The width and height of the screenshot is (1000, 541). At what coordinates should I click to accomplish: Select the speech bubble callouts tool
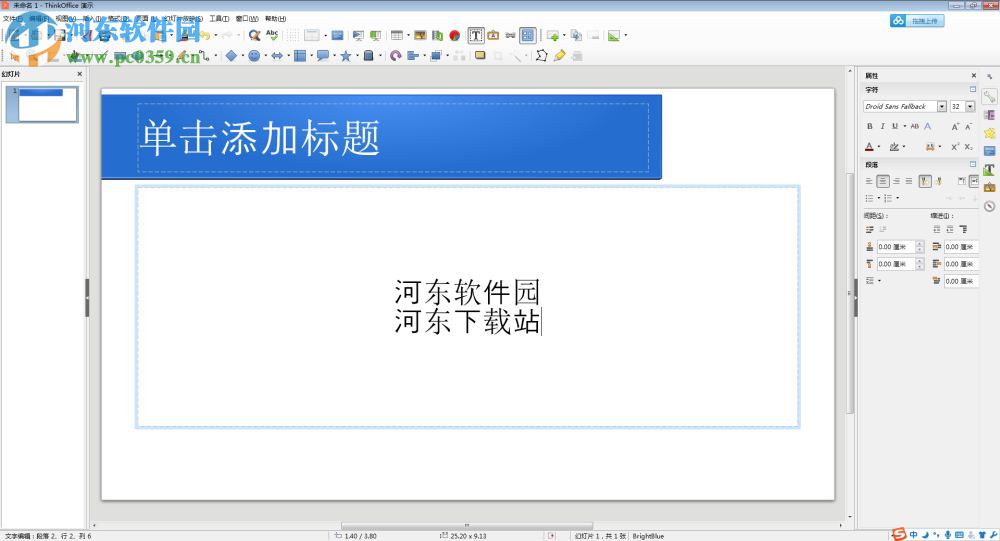(x=323, y=56)
